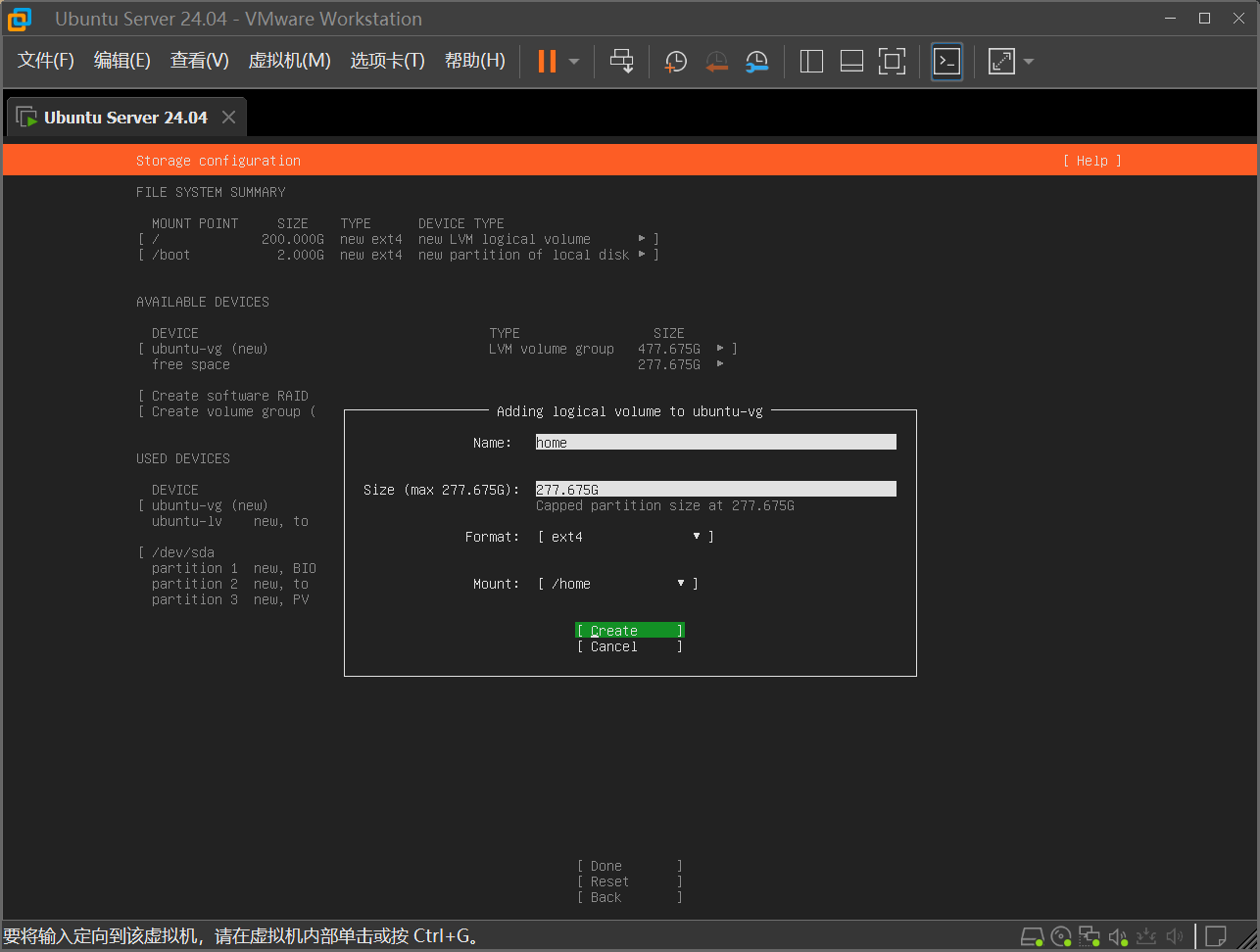Close the Ubuntu Server 24.04 tab
The width and height of the screenshot is (1260, 952).
(228, 118)
